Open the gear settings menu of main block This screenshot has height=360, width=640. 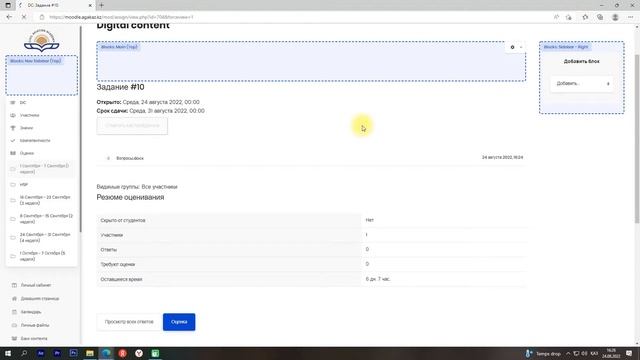(x=512, y=47)
